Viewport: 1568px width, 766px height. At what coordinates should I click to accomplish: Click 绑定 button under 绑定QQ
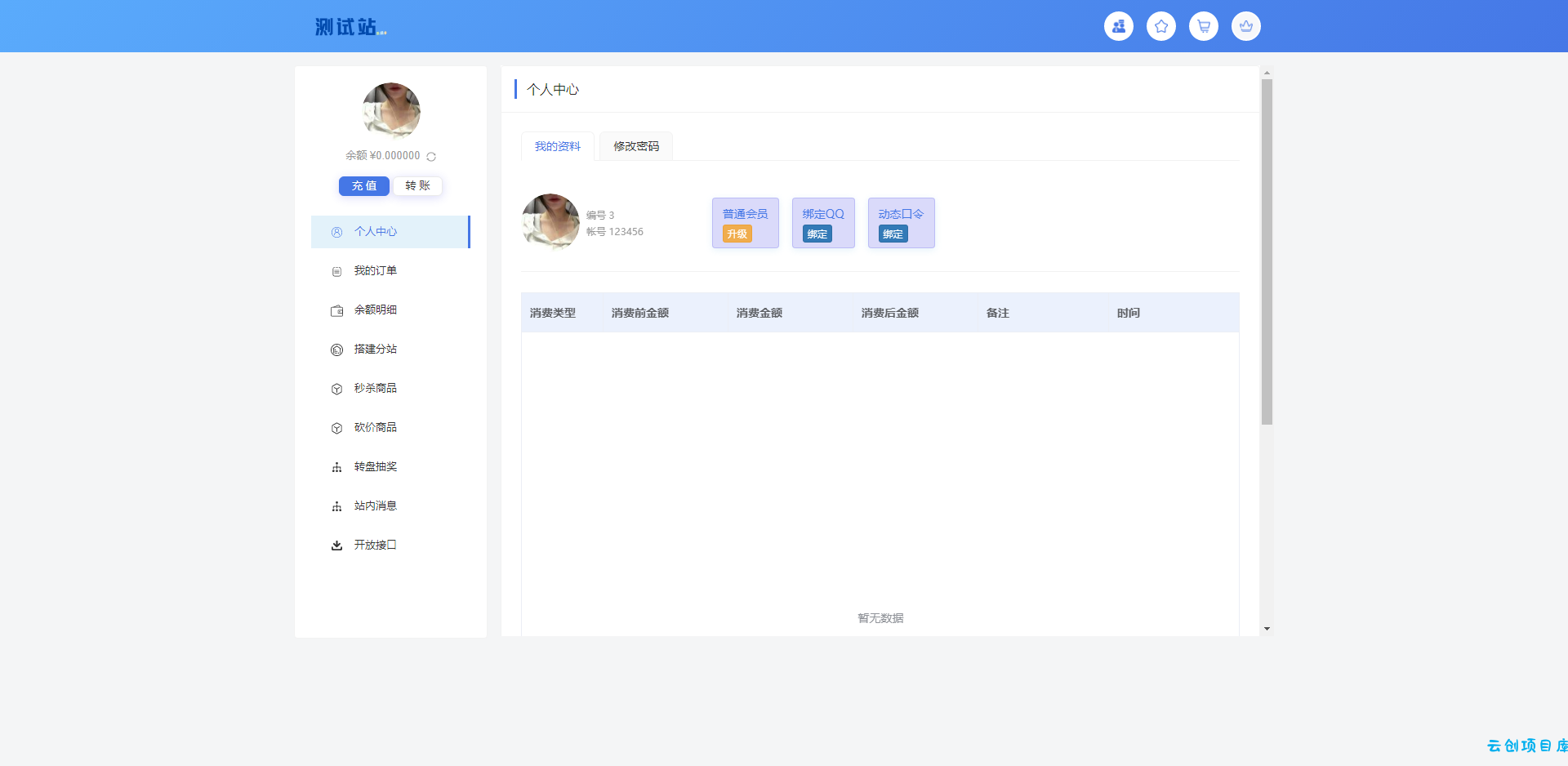click(817, 234)
